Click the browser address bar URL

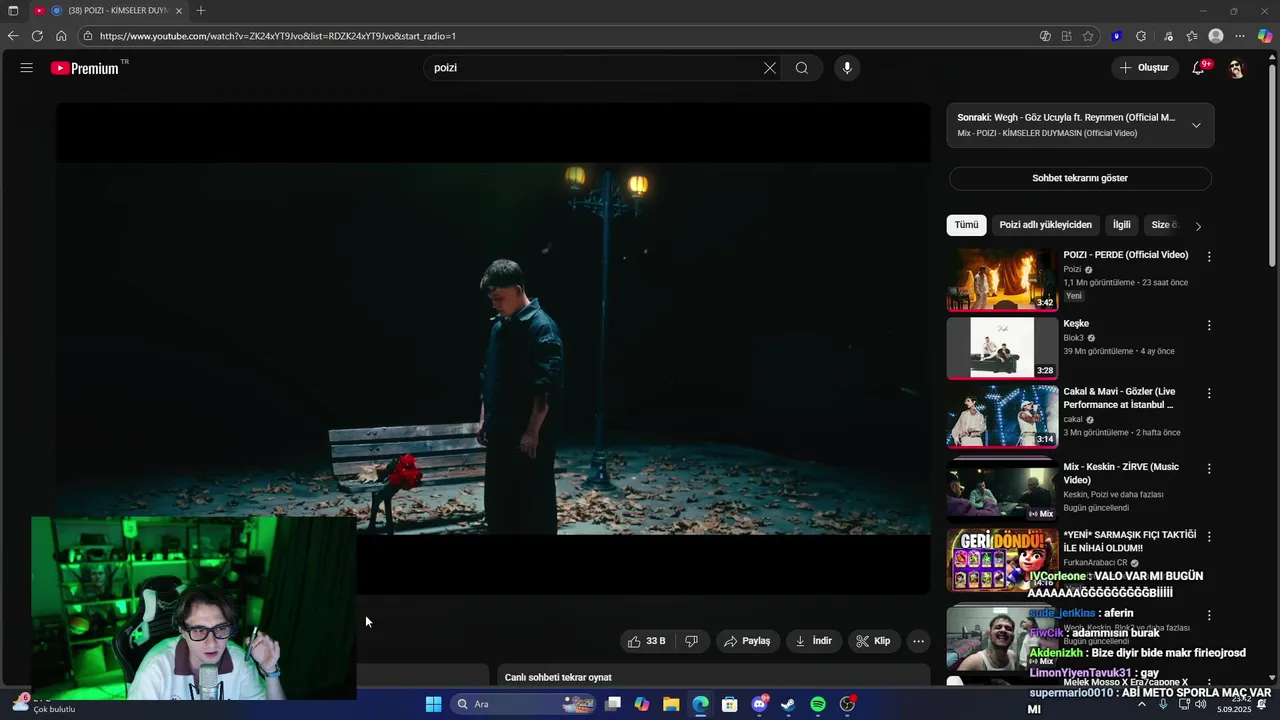pyautogui.click(x=278, y=36)
